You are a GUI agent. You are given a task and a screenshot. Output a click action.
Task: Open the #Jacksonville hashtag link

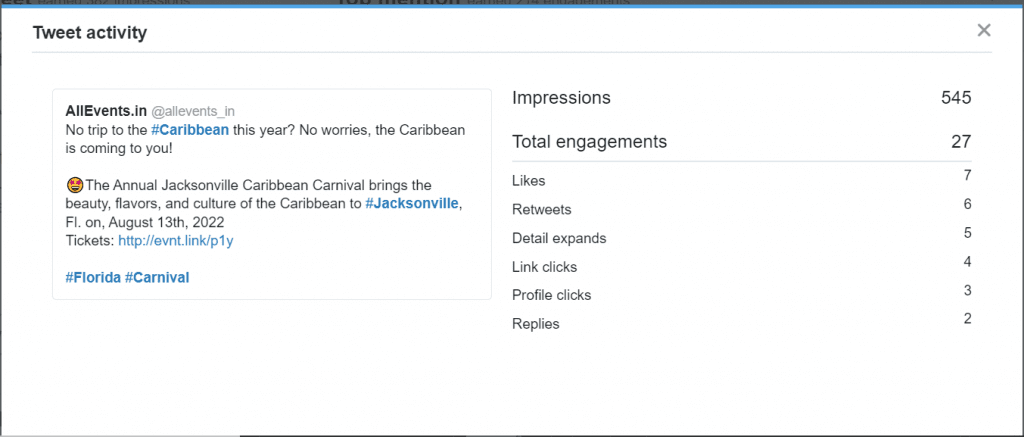(x=412, y=203)
